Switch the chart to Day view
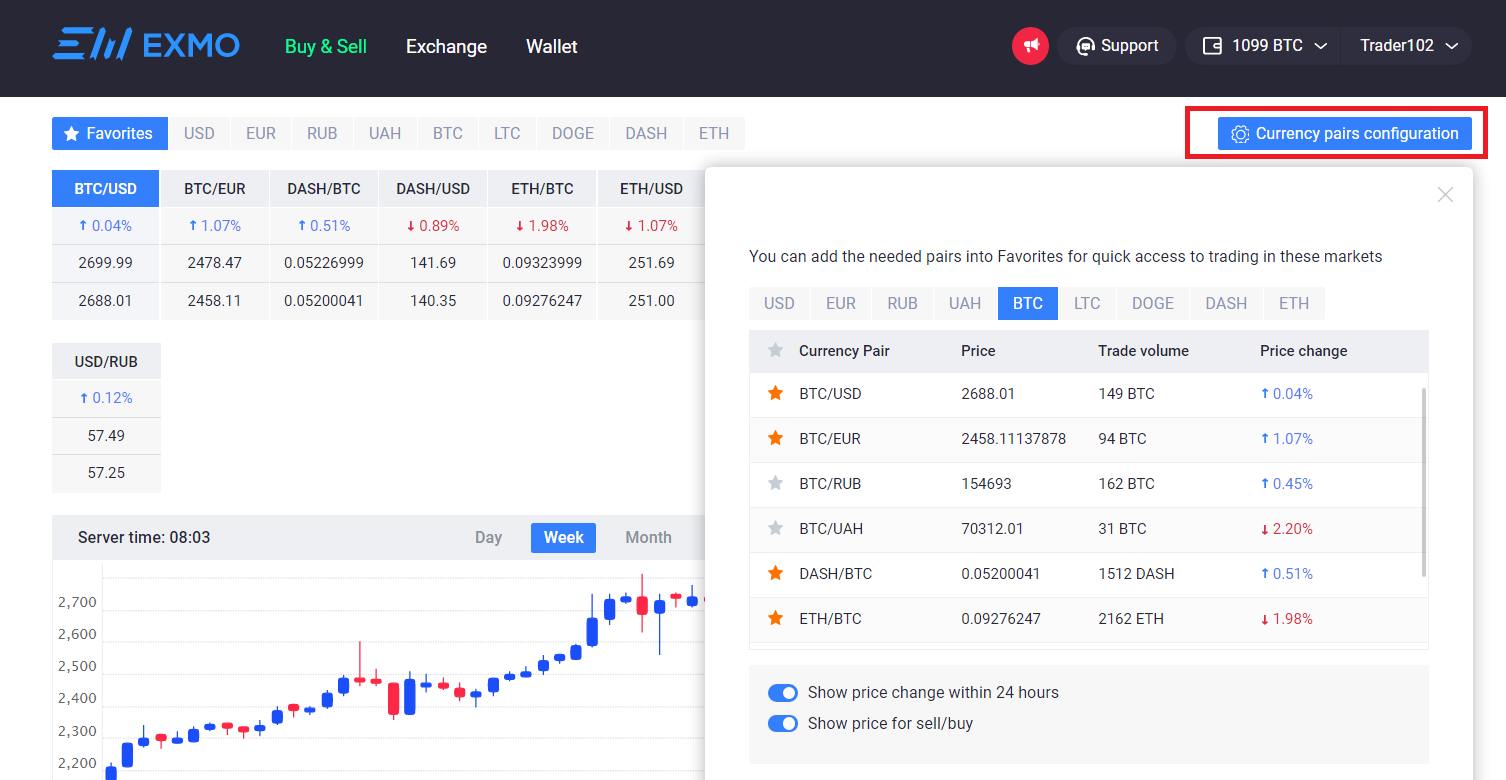The height and width of the screenshot is (780, 1506). [x=488, y=537]
